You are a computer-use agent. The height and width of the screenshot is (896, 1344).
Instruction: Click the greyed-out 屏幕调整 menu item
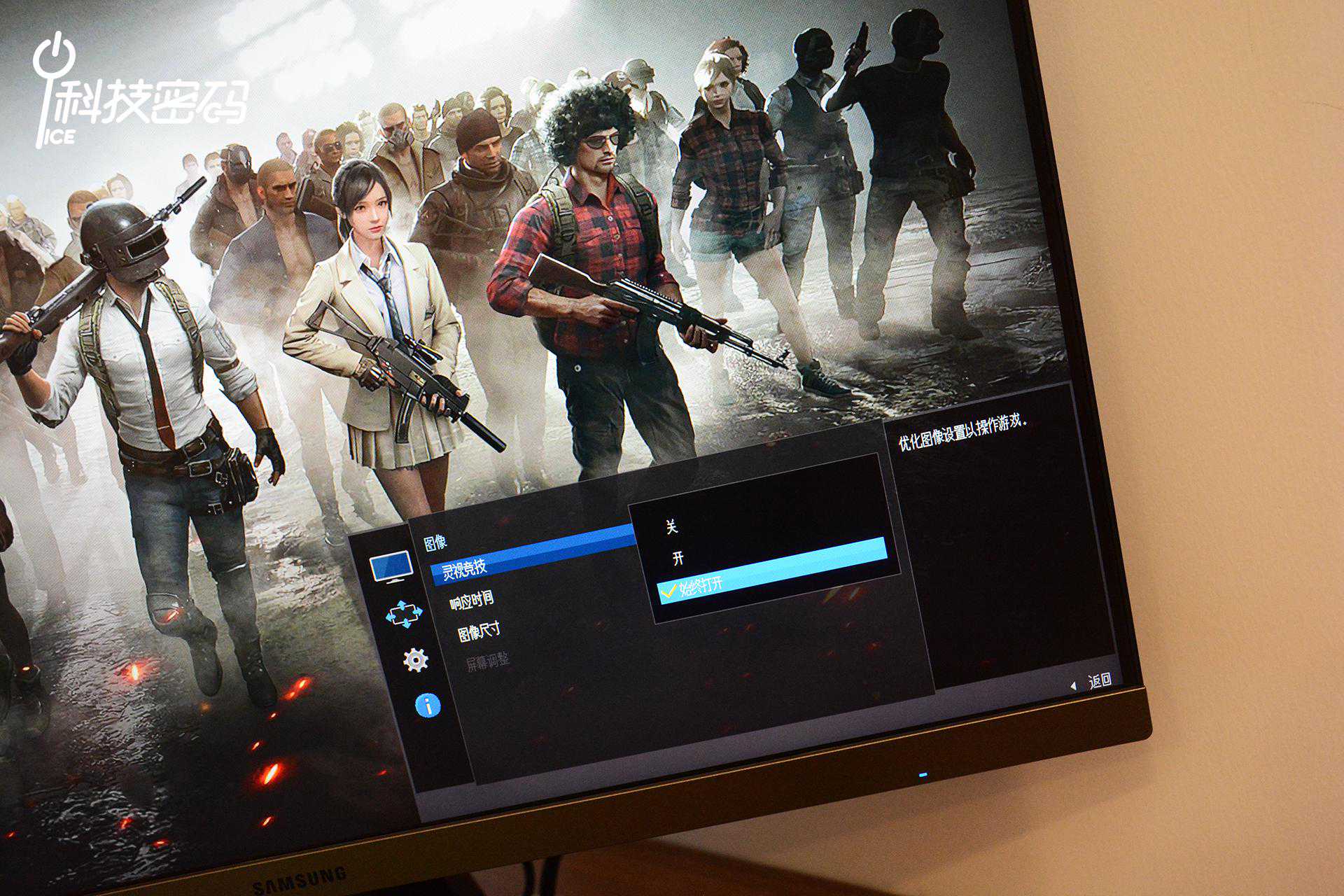487,661
